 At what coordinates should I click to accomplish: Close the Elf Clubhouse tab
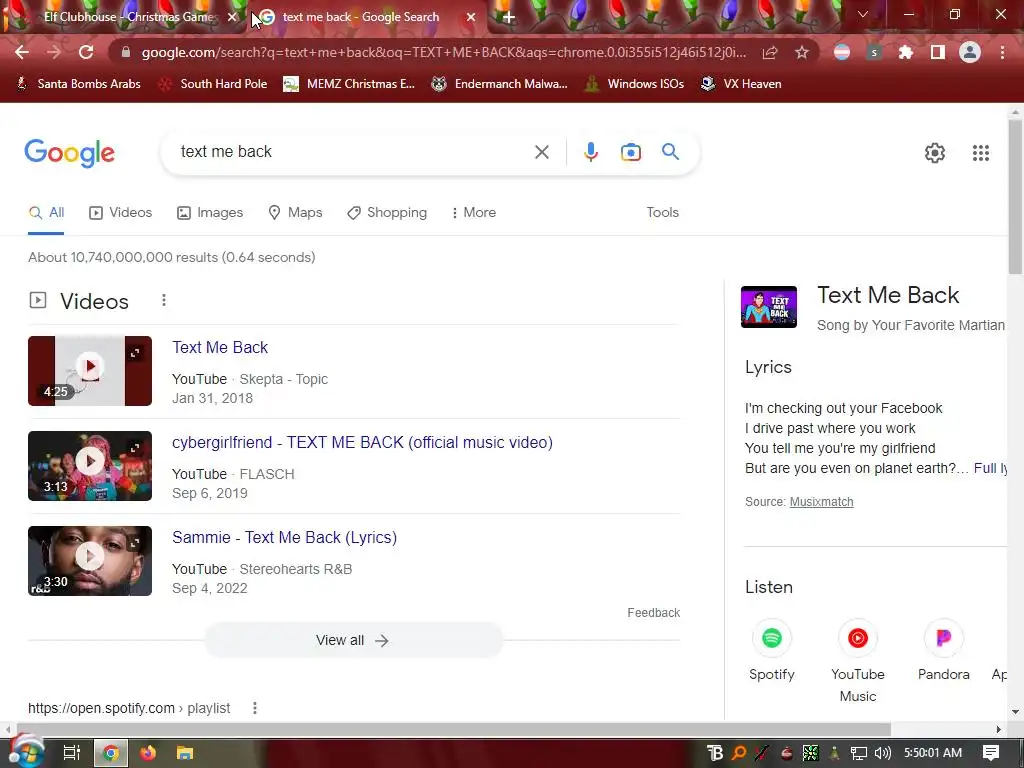(232, 18)
